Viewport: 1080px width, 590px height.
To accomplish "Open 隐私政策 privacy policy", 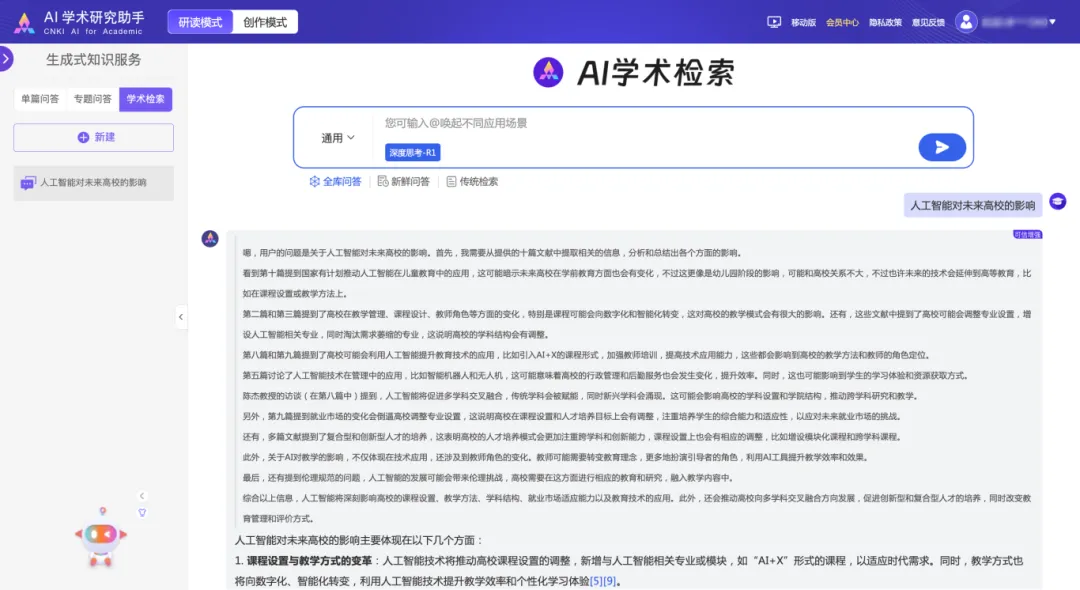I will pos(885,22).
